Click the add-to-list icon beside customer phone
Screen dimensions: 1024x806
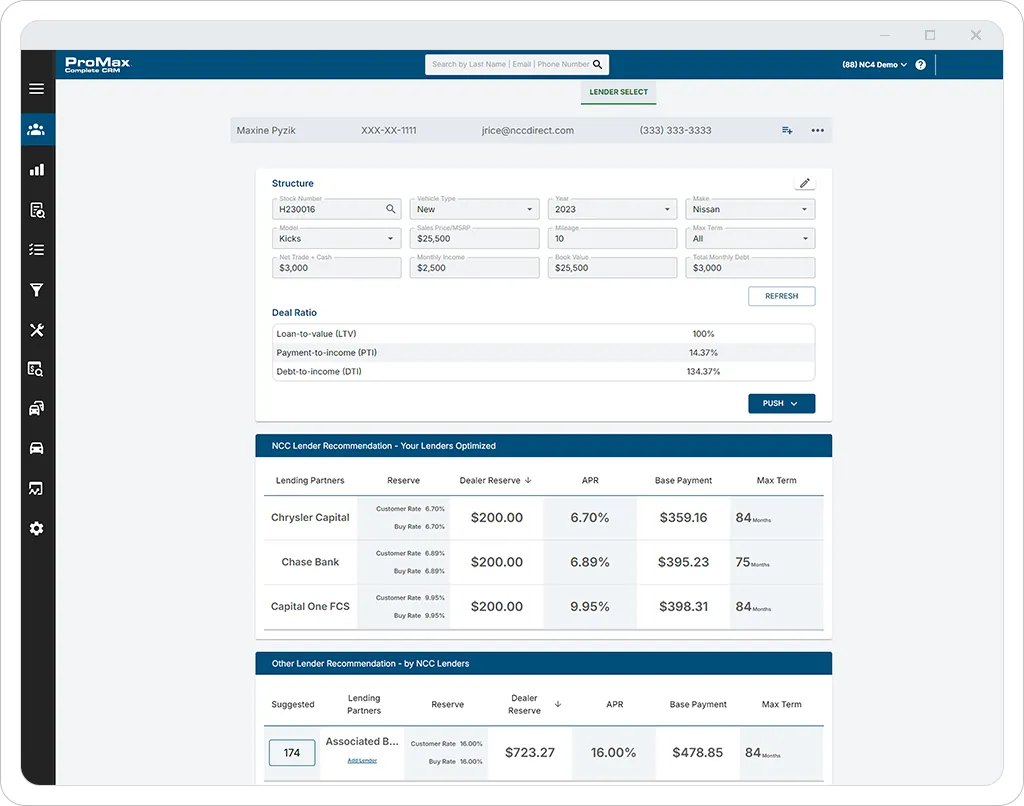click(x=787, y=130)
